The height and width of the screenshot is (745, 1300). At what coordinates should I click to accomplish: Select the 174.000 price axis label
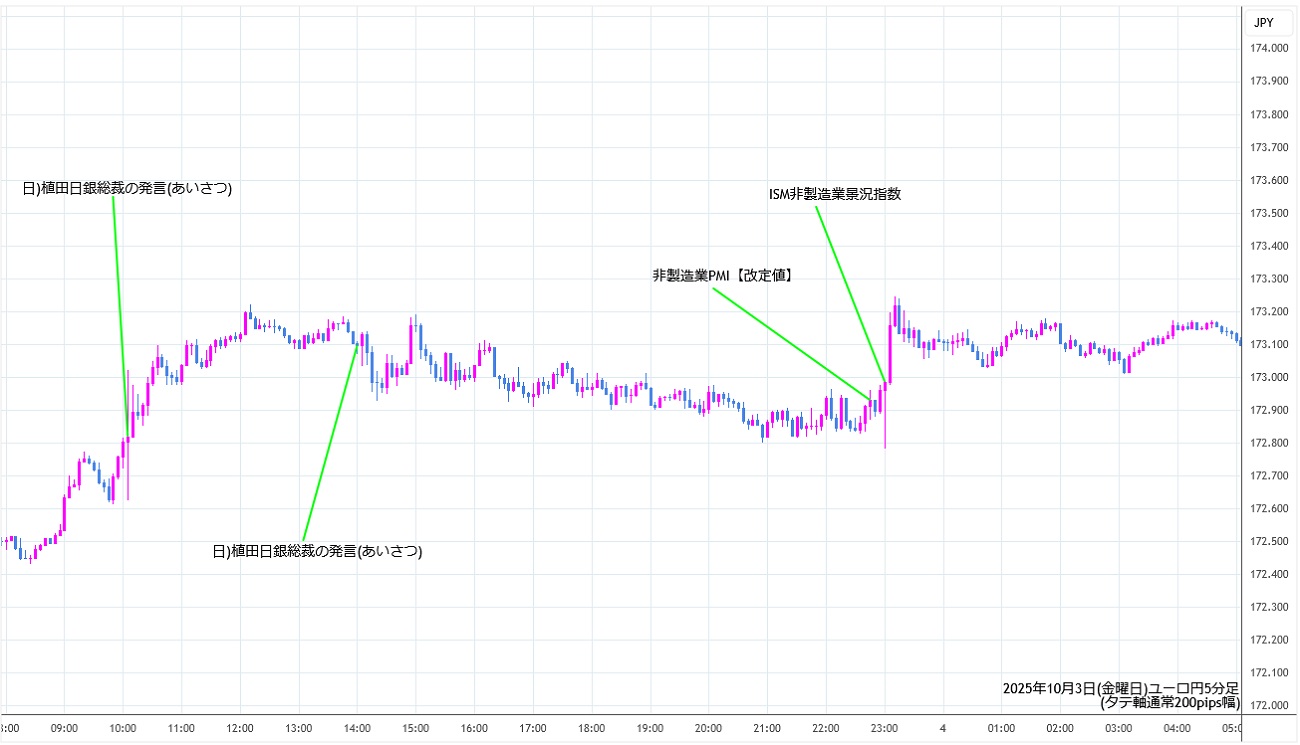tap(1270, 49)
